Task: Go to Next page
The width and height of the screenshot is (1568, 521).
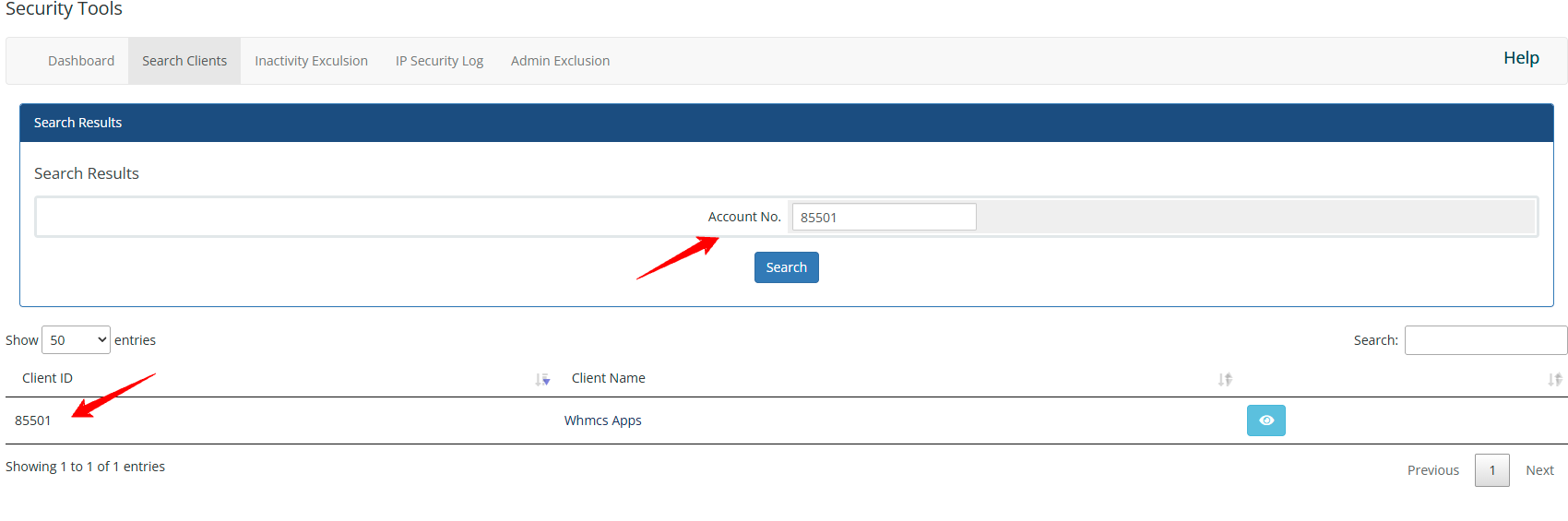Action: pos(1539,470)
